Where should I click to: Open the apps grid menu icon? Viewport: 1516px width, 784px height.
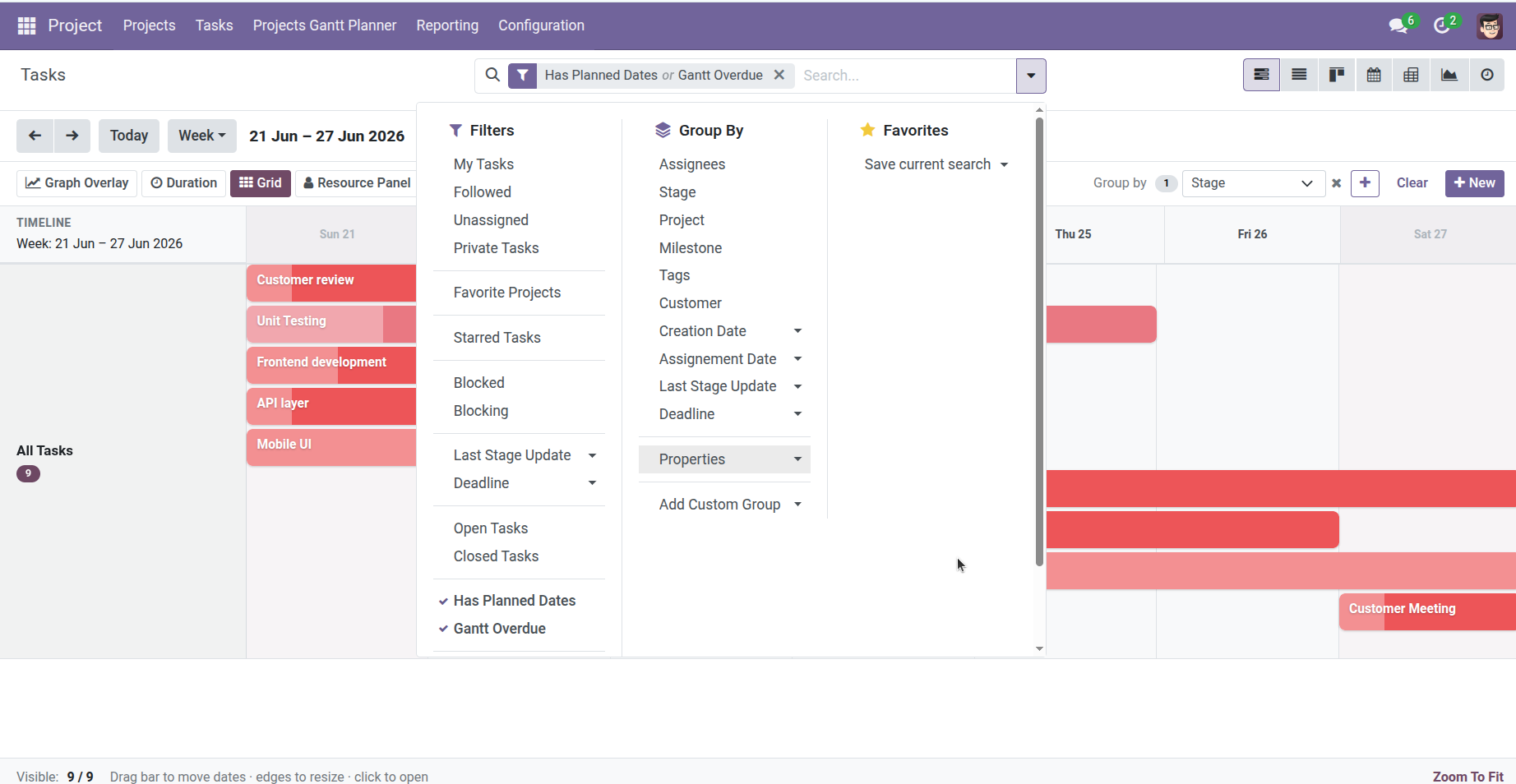(26, 25)
